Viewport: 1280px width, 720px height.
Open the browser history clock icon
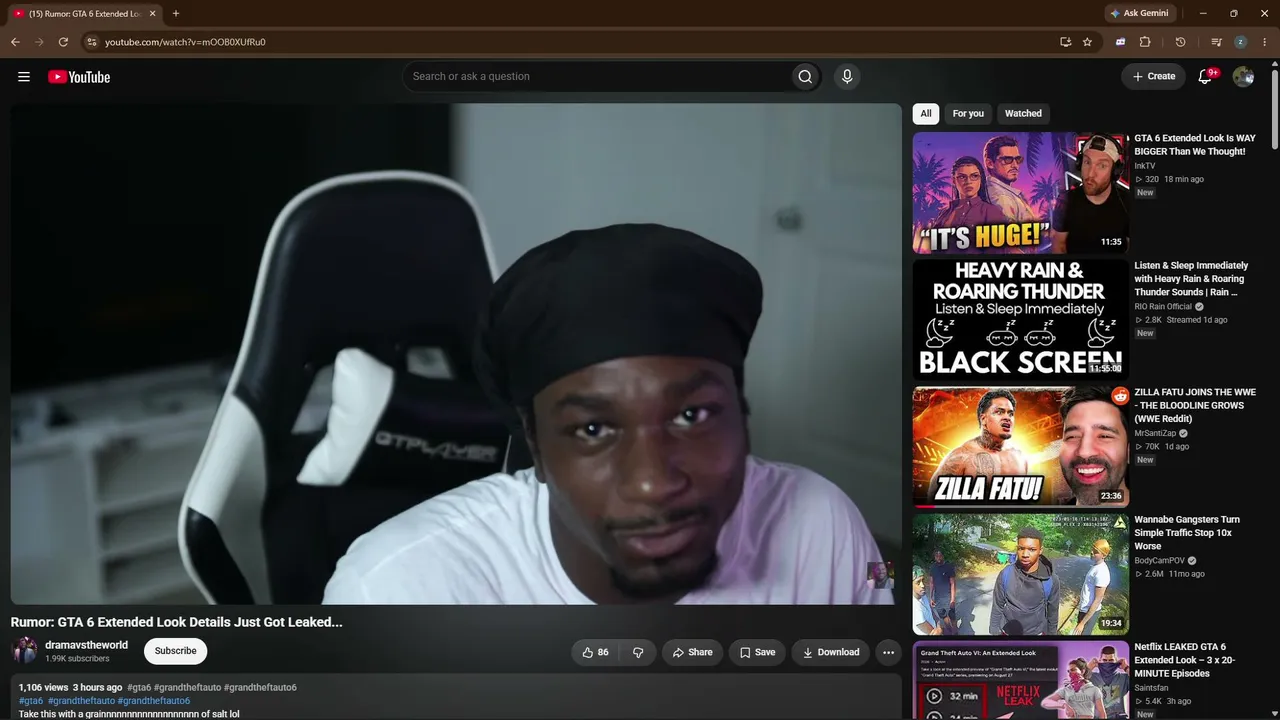click(1180, 42)
